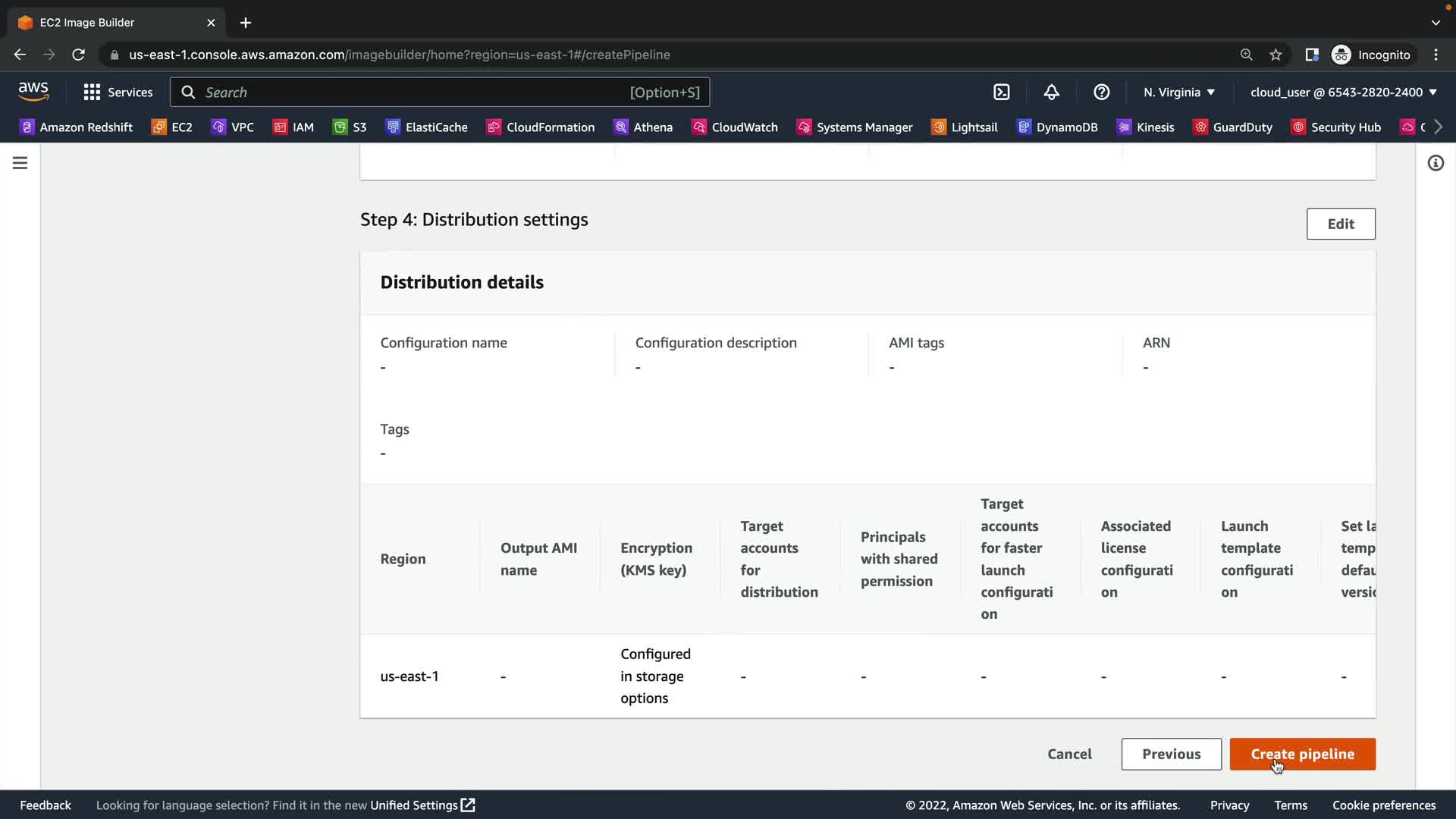Cancel the pipeline creation
1456x819 pixels.
coord(1069,754)
